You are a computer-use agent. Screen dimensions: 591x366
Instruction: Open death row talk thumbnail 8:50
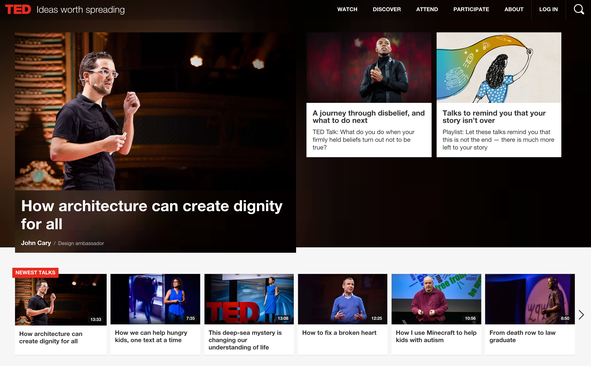530,299
